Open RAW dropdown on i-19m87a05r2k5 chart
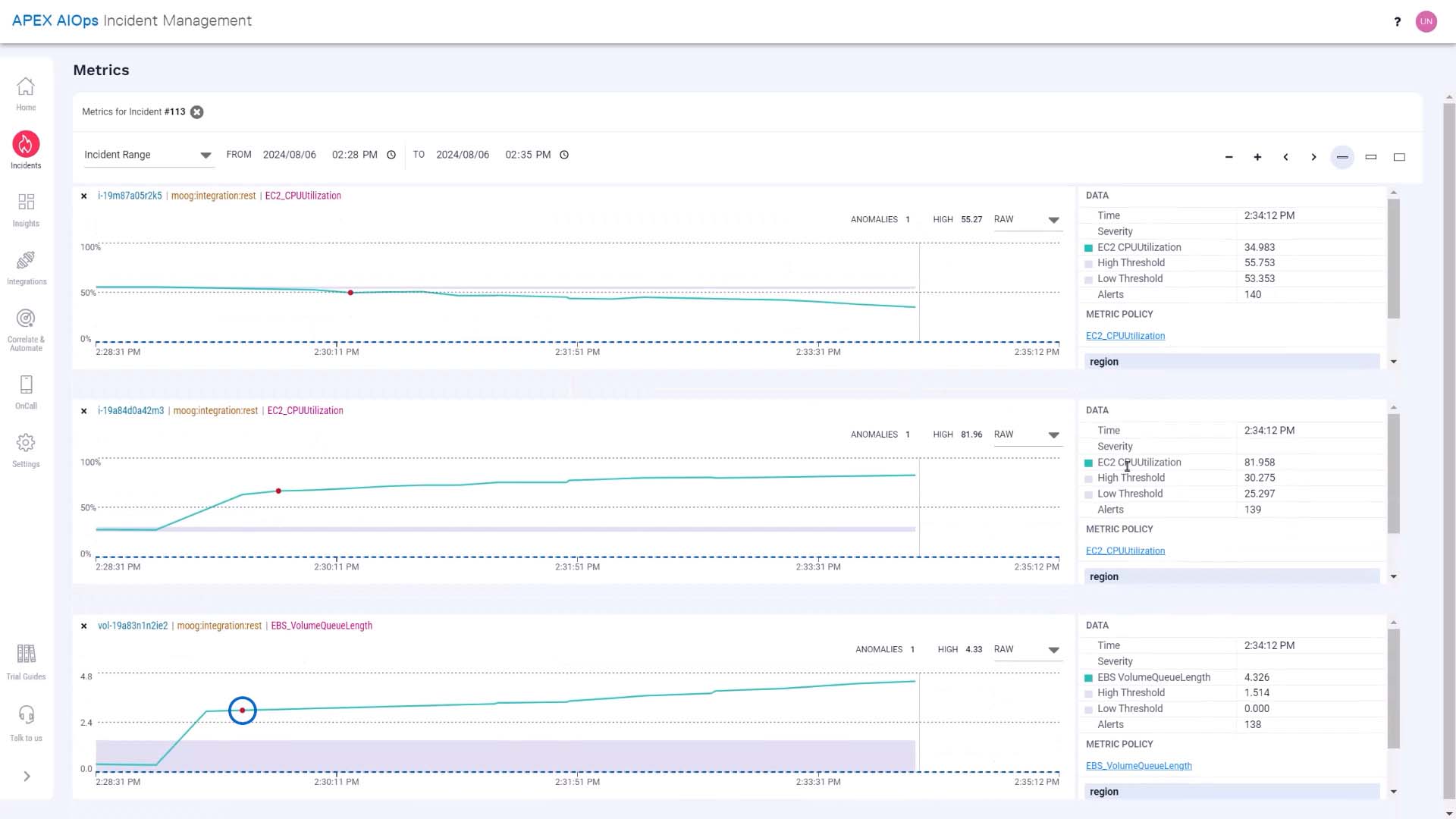The height and width of the screenshot is (819, 1456). pos(1028,220)
